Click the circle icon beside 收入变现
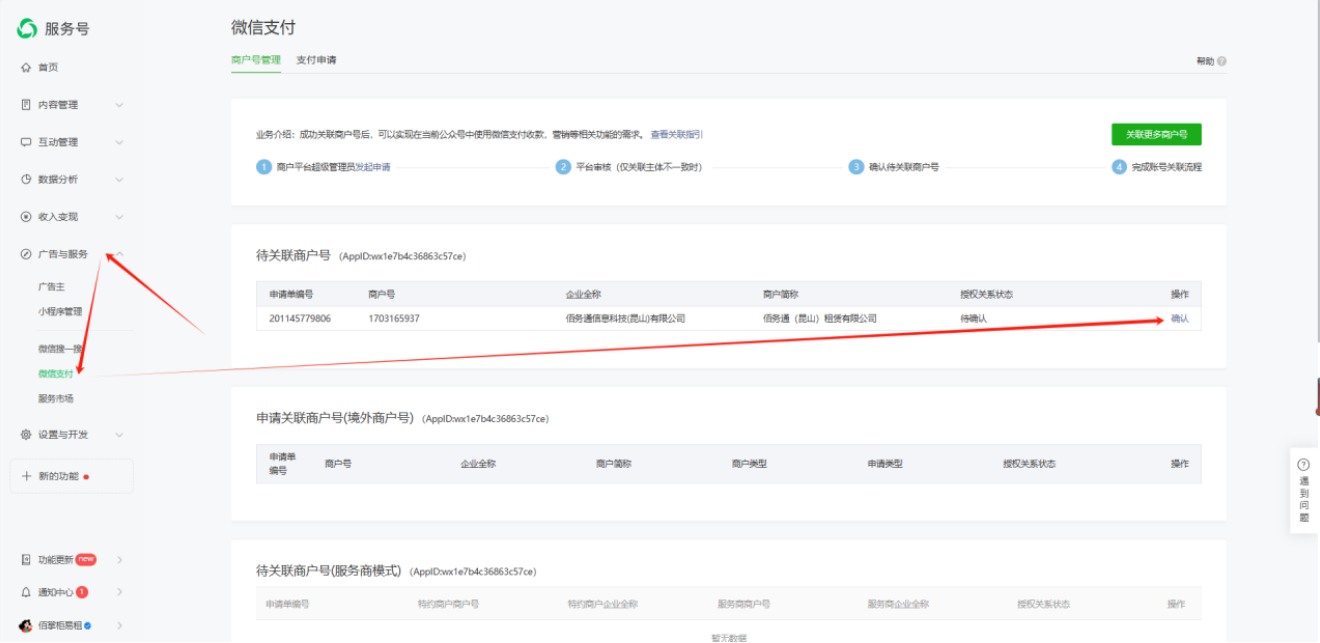 click(26, 217)
